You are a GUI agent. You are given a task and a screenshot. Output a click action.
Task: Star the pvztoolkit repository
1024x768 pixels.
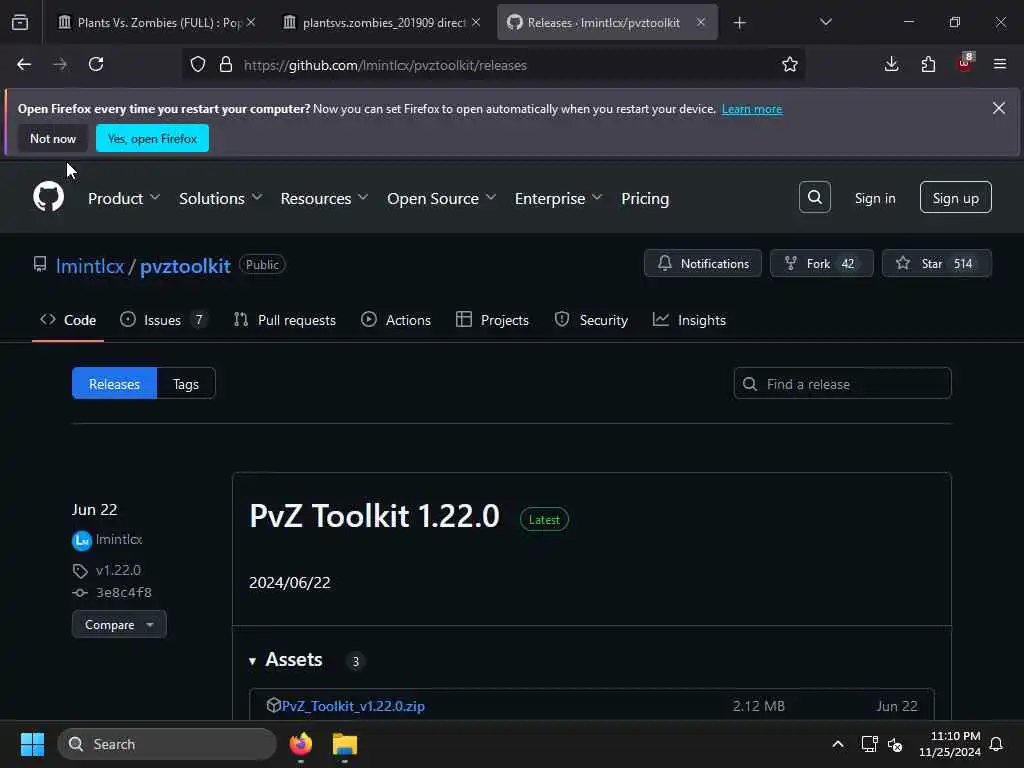[936, 263]
